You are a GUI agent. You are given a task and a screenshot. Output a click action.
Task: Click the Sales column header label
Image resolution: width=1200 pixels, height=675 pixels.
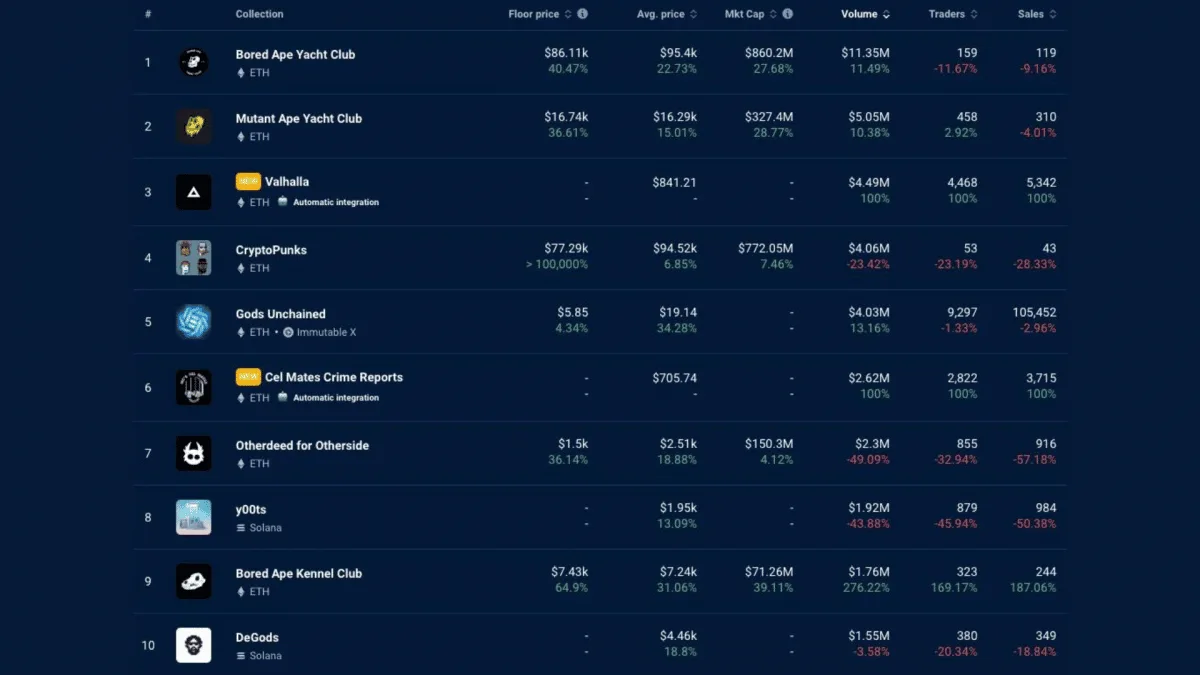[x=1031, y=14]
